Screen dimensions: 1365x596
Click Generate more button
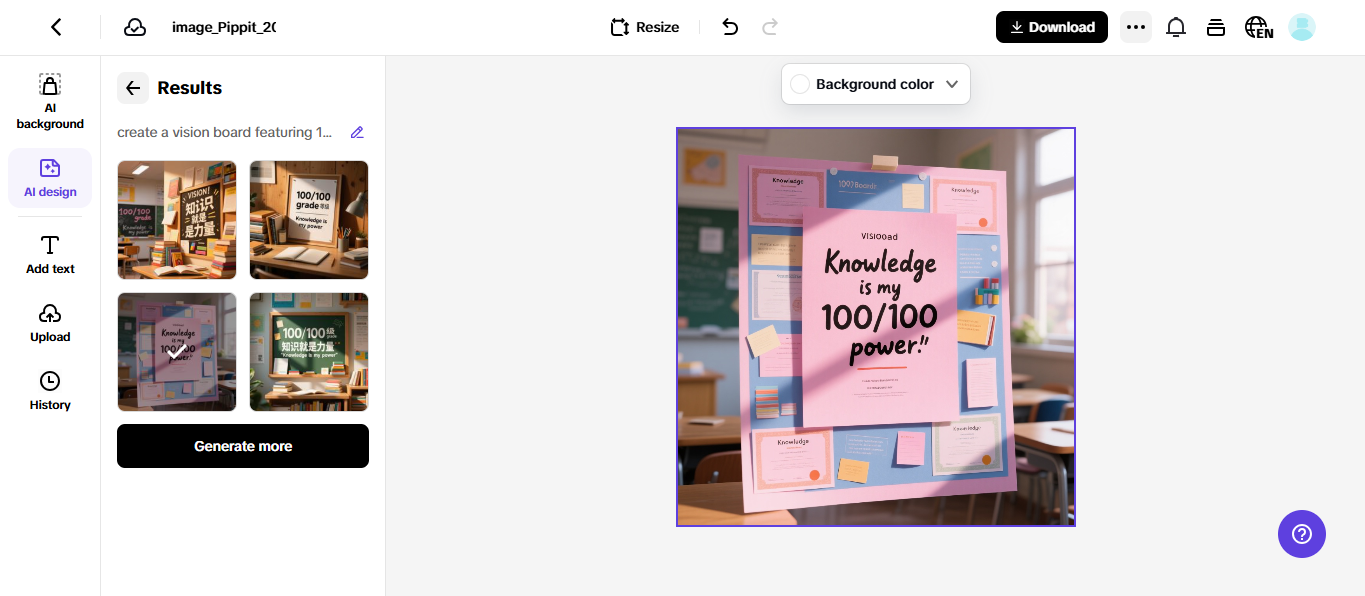tap(243, 446)
